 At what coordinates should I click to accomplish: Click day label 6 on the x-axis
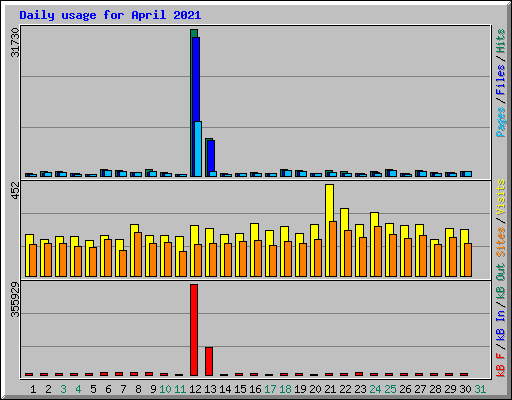click(x=108, y=389)
